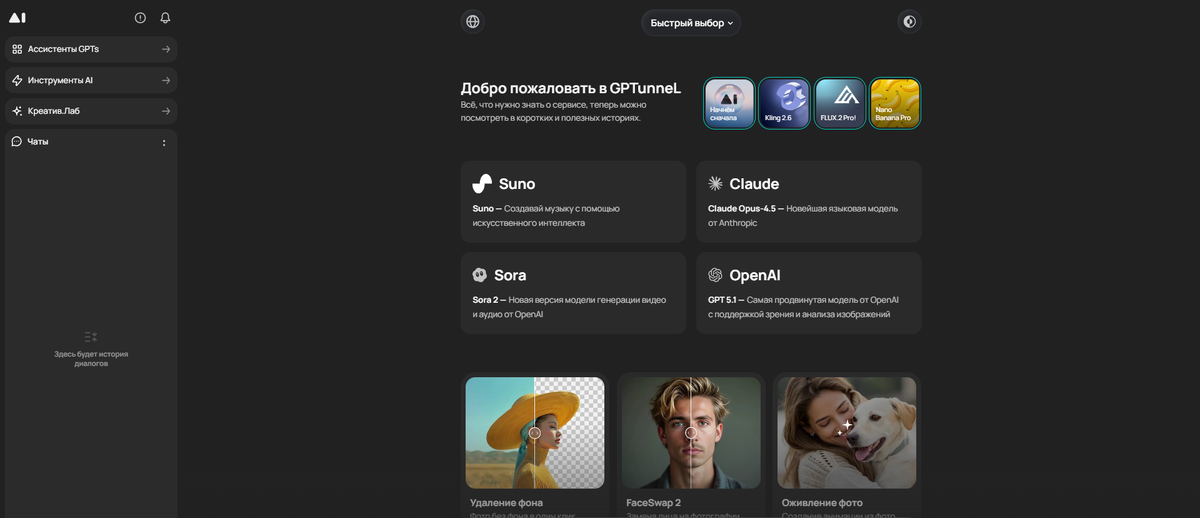Open the Kling 2.6 story thumbnail
This screenshot has height=518, width=1200.
(784, 104)
